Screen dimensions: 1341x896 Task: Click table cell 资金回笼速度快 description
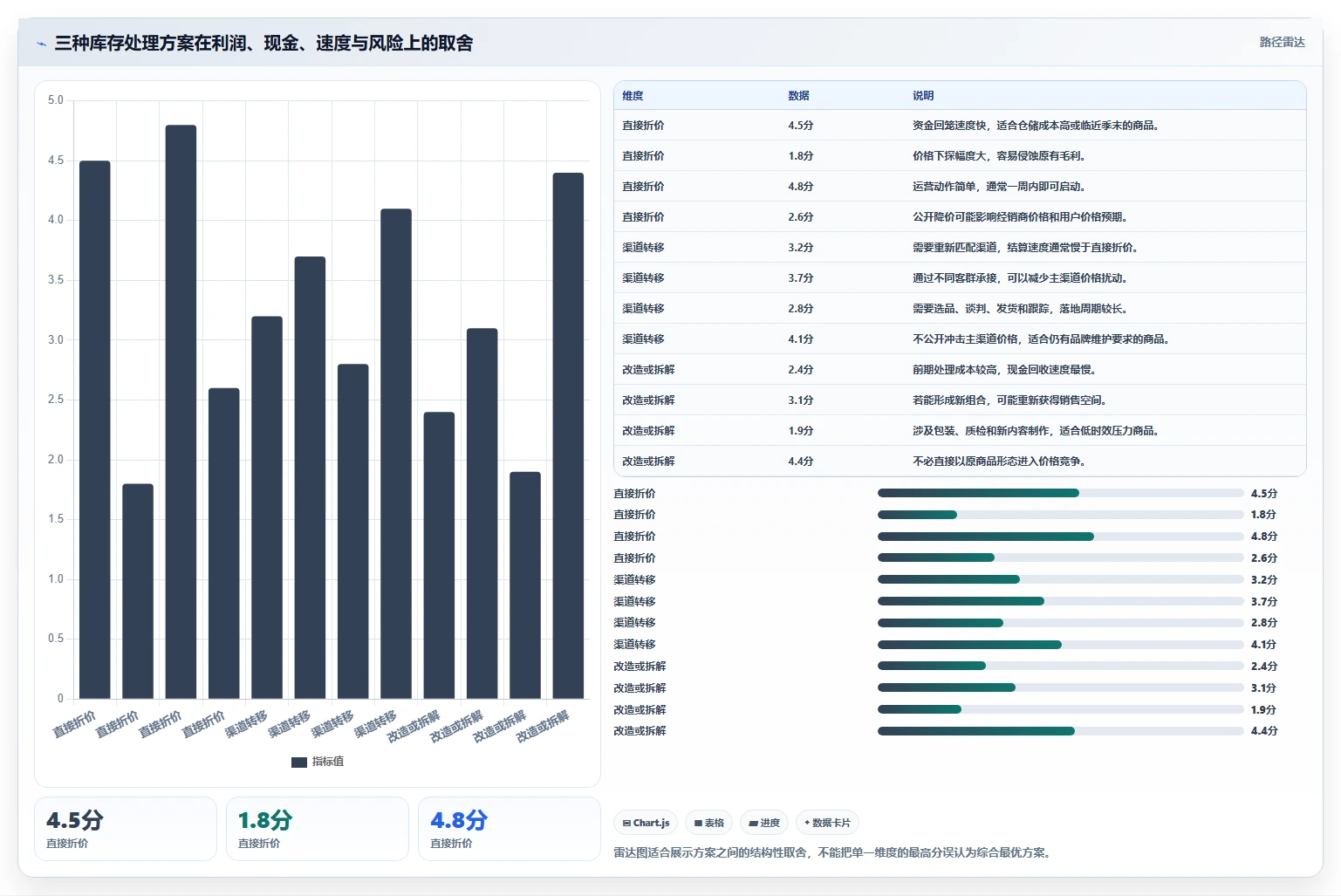(1037, 126)
